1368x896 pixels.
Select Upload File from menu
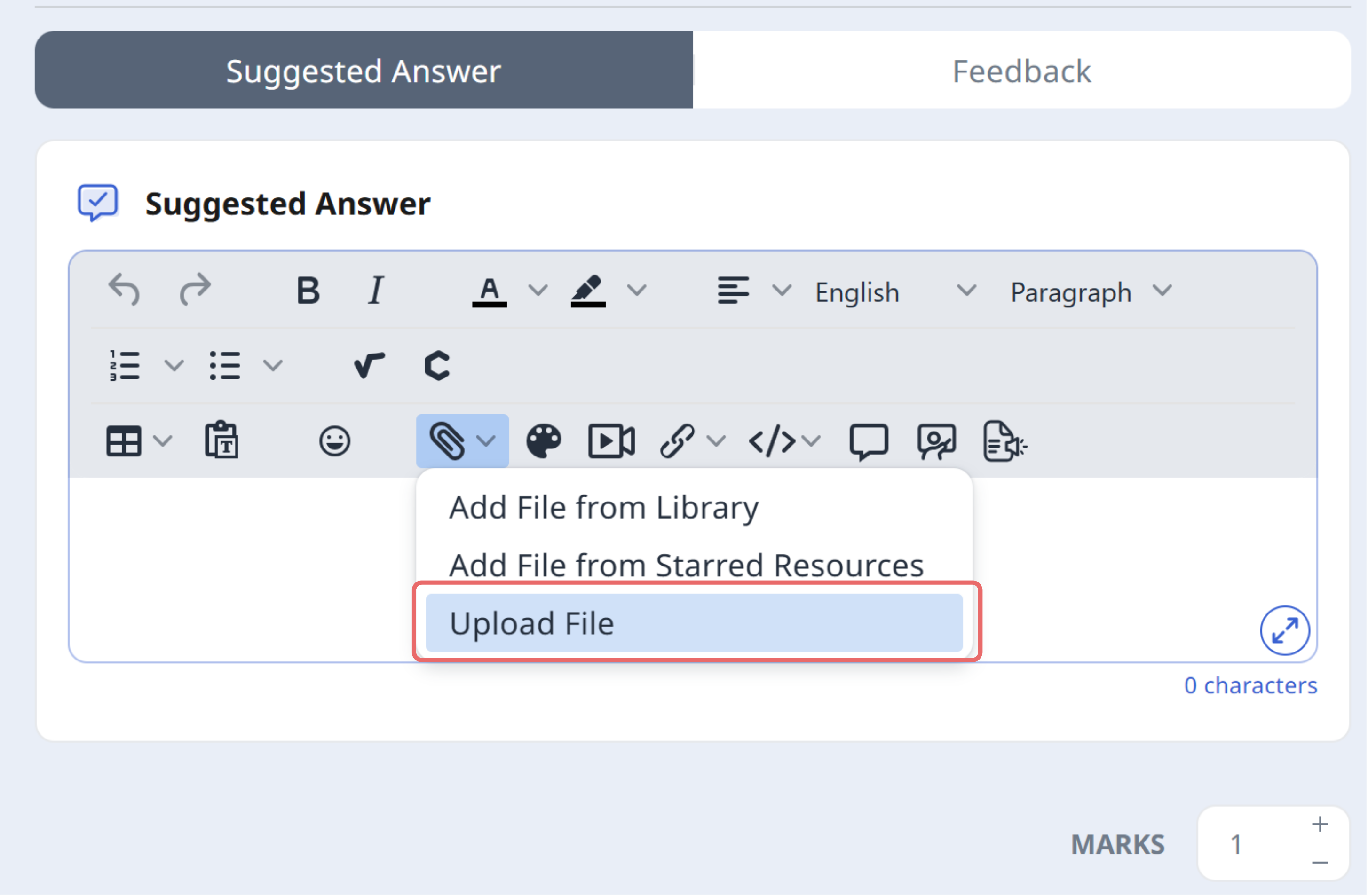pos(695,623)
